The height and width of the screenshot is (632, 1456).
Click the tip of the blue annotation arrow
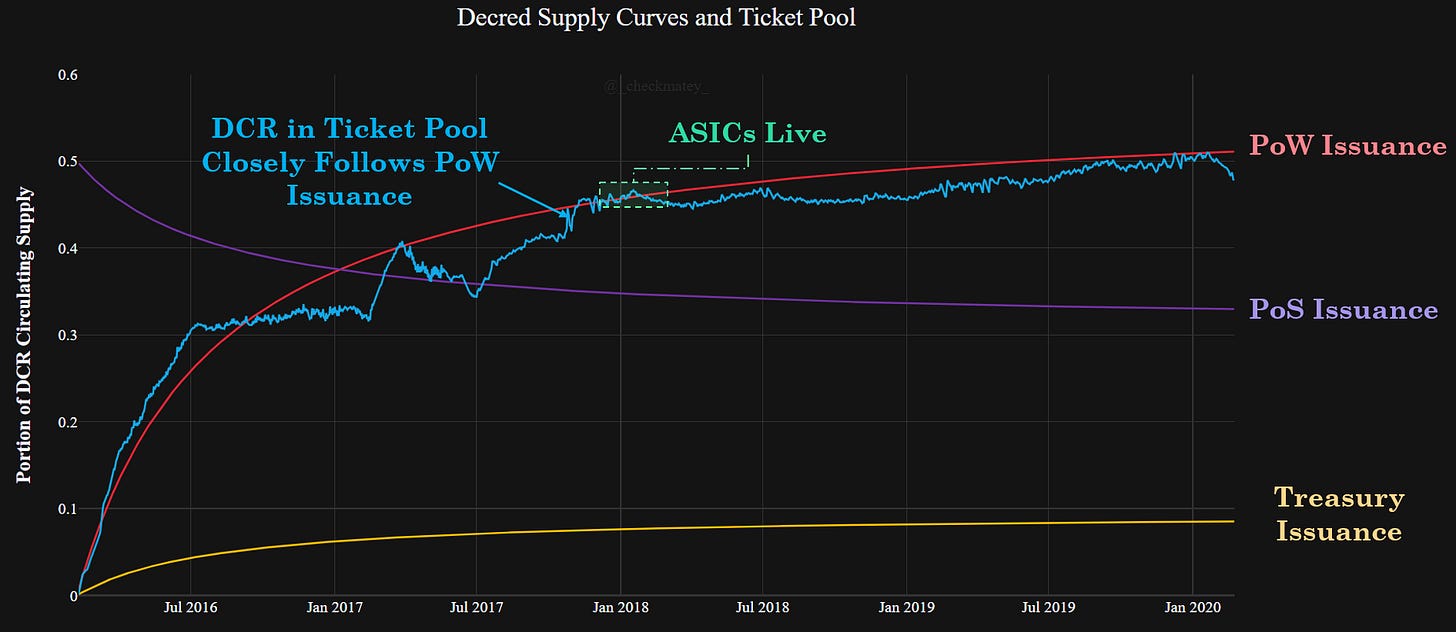pyautogui.click(x=569, y=215)
